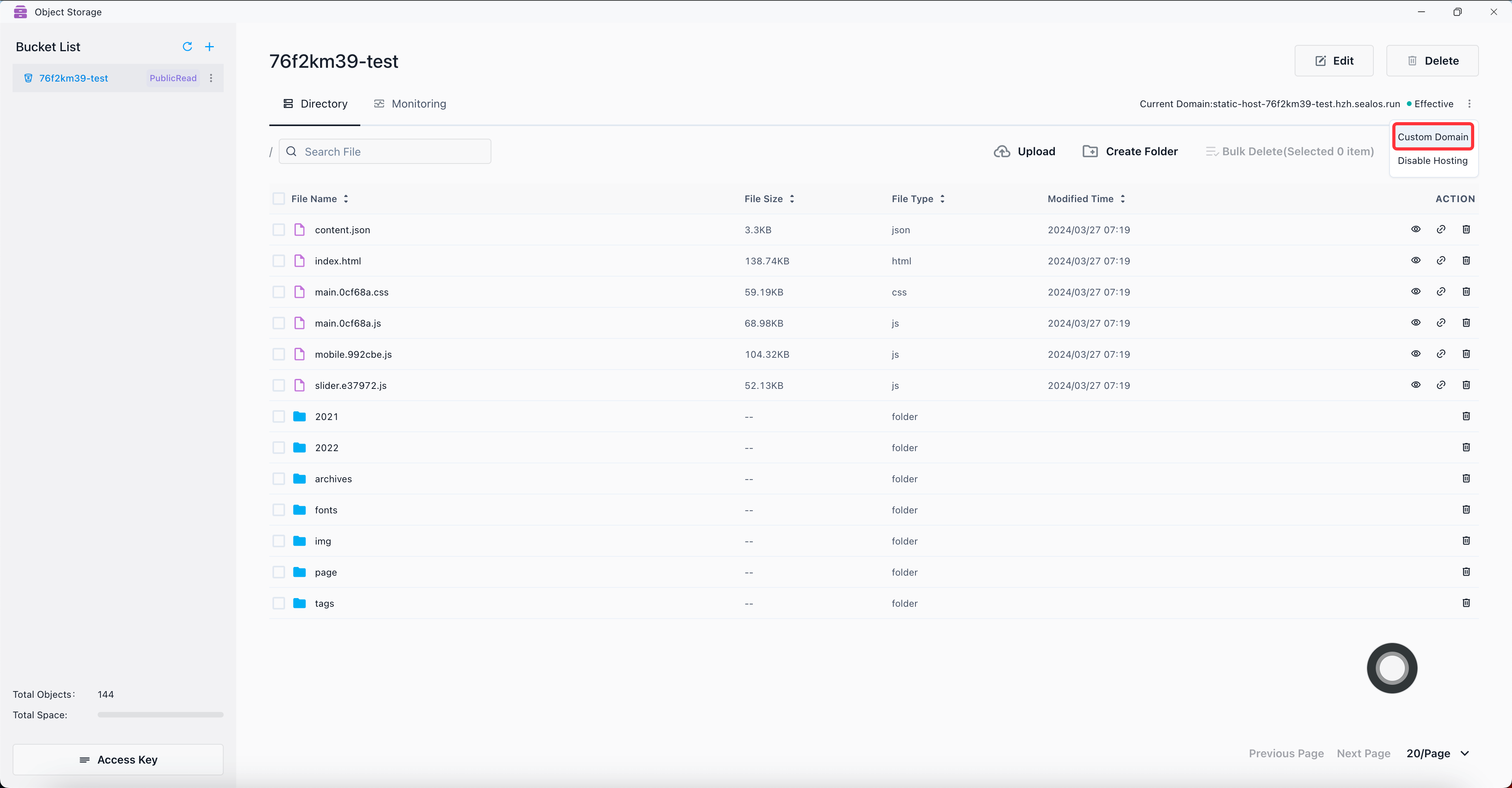Image resolution: width=1512 pixels, height=788 pixels.
Task: Preview mobile.992cbe.js with the eye icon
Action: 1416,353
